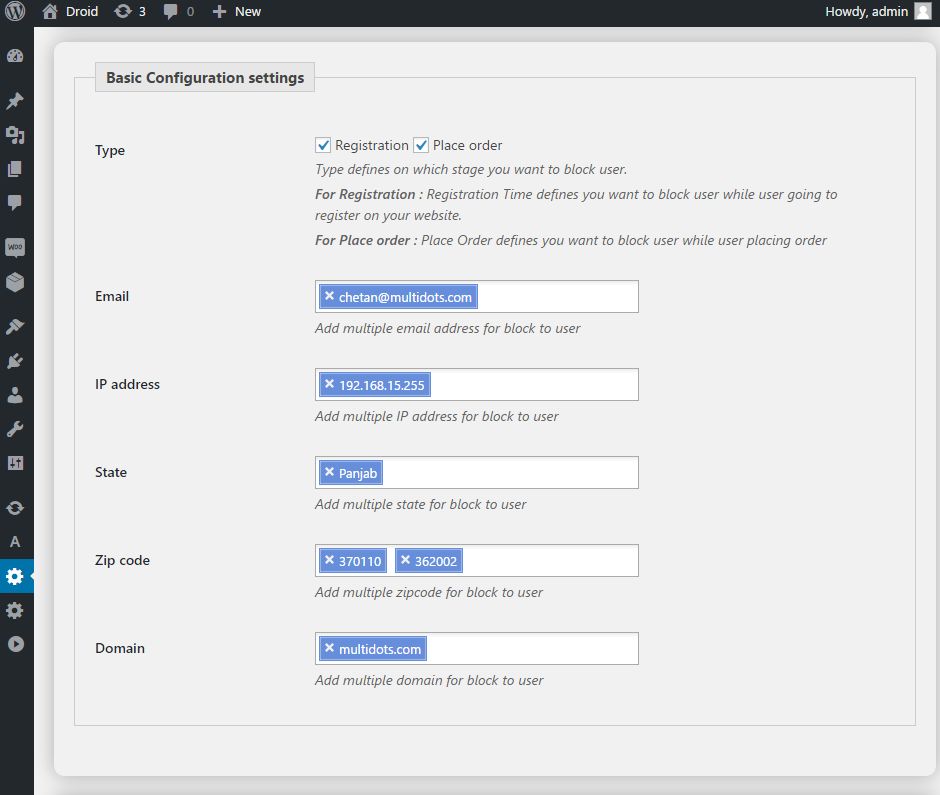Image resolution: width=940 pixels, height=795 pixels.
Task: Uncheck the Place order checkbox
Action: pos(421,145)
